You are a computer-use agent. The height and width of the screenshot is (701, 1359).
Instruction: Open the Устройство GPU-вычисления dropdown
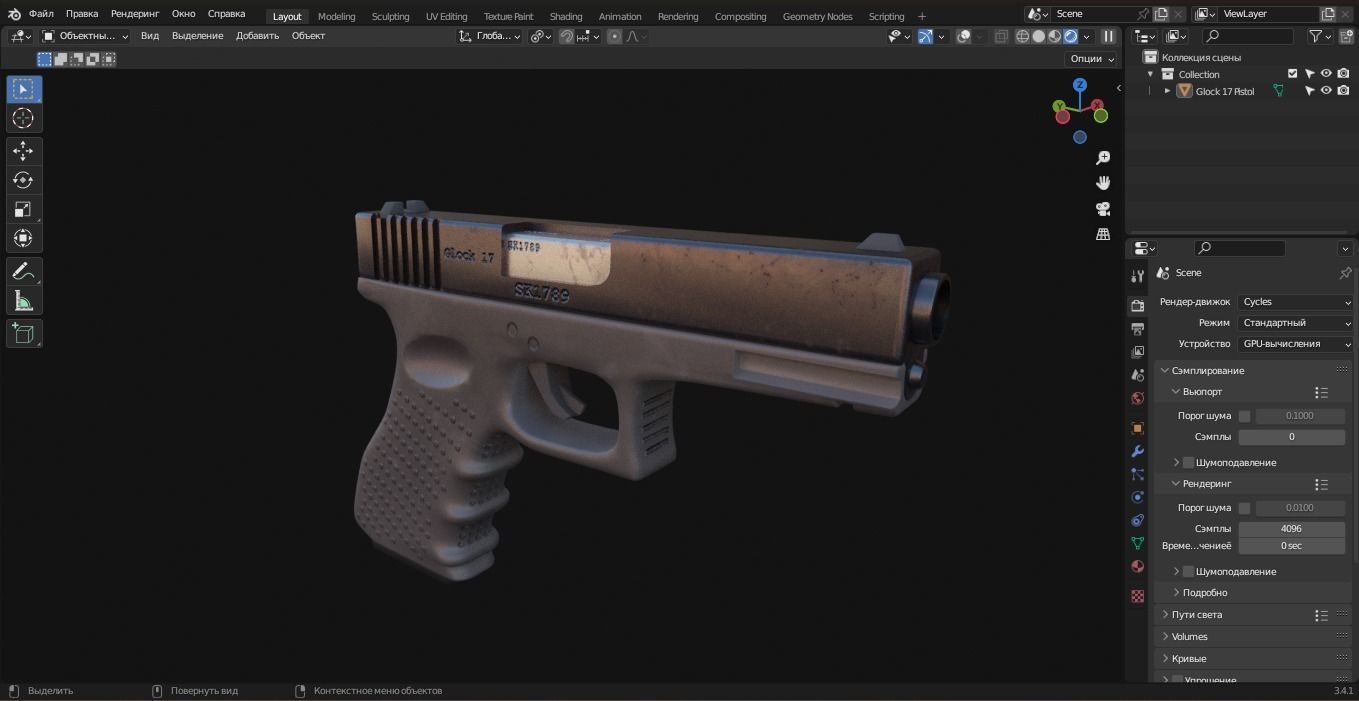pos(1295,344)
